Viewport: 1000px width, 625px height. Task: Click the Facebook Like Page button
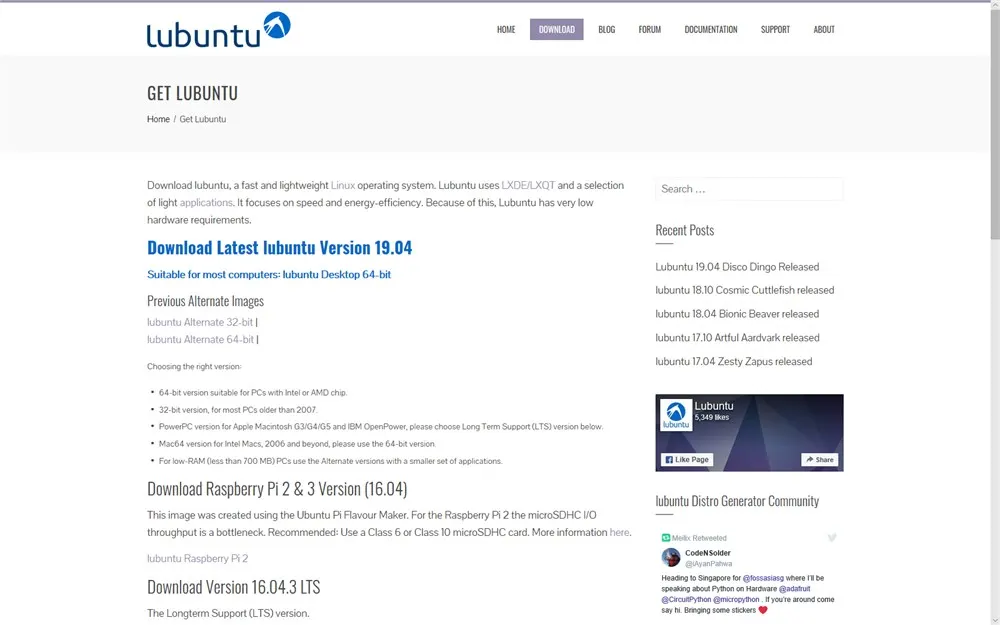[687, 460]
